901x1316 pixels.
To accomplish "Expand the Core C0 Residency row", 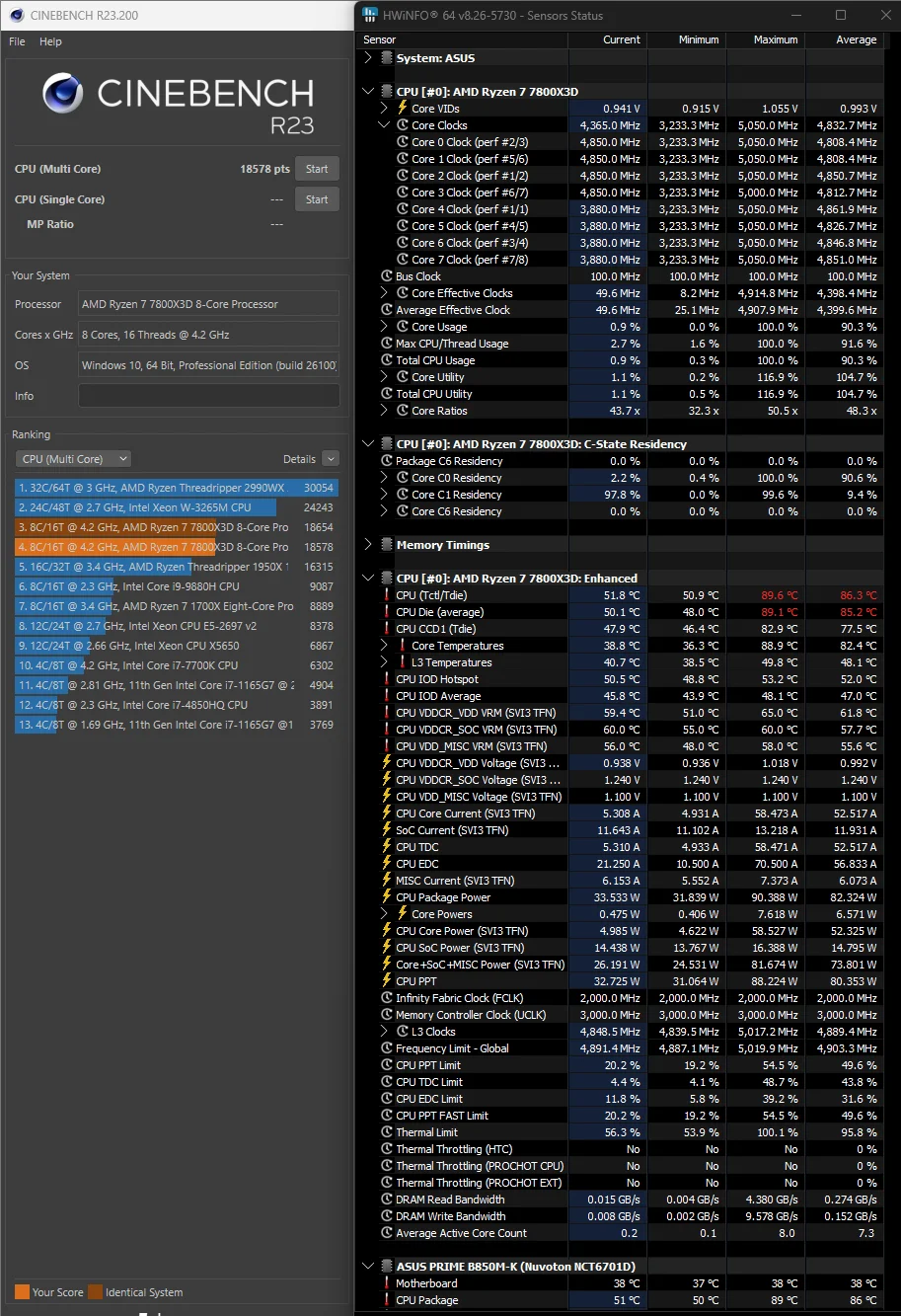I will coord(385,478).
